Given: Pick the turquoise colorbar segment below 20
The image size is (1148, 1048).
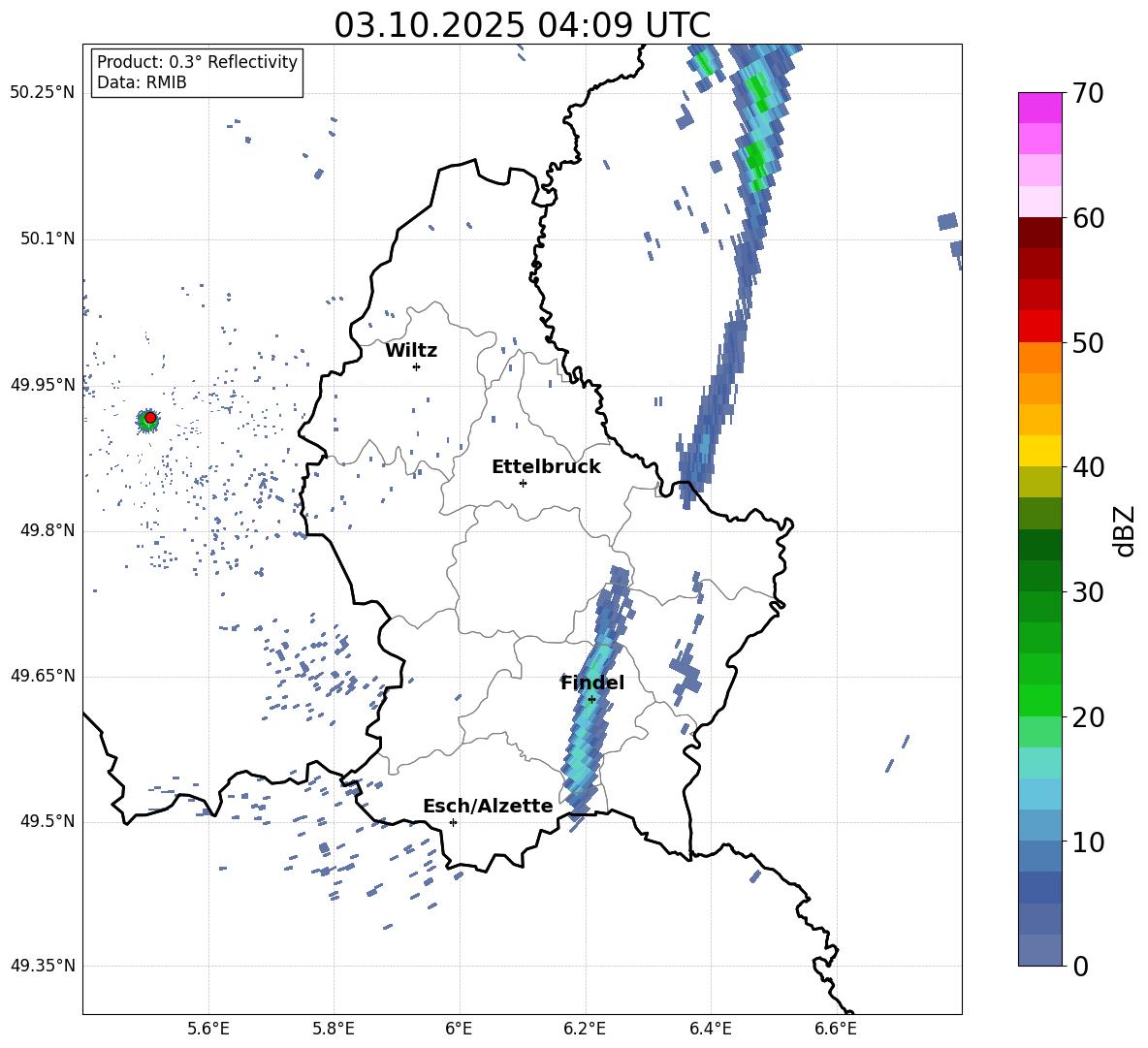Looking at the screenshot, I should [1039, 763].
